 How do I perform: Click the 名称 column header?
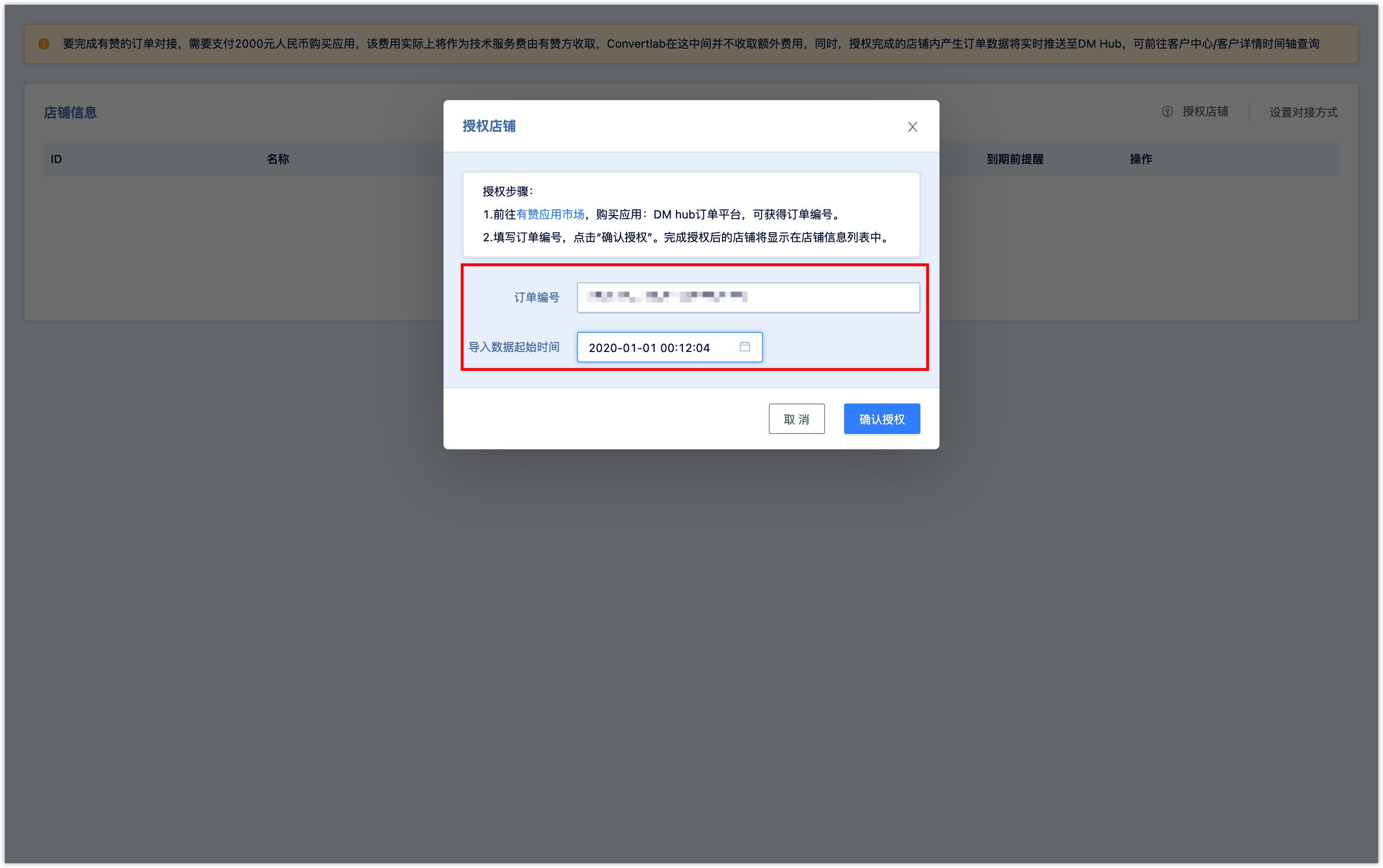278,159
